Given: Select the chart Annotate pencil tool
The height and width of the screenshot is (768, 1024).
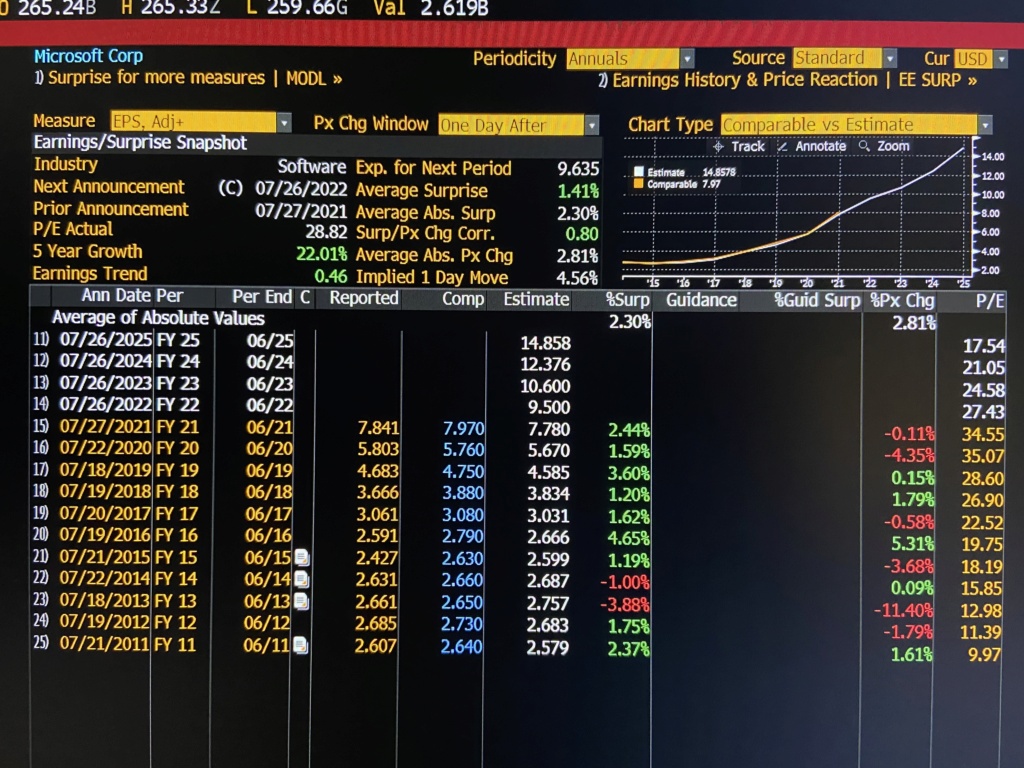Looking at the screenshot, I should click(x=812, y=146).
